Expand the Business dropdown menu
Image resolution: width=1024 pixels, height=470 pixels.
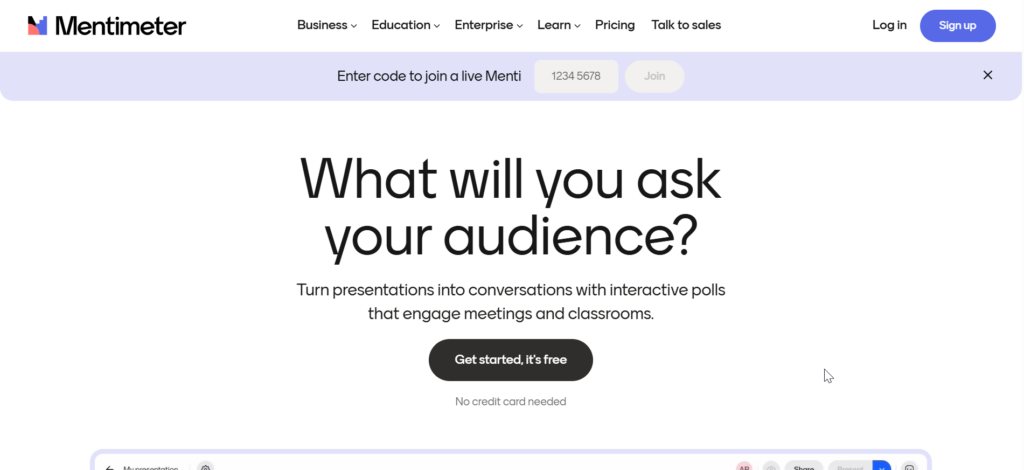327,25
